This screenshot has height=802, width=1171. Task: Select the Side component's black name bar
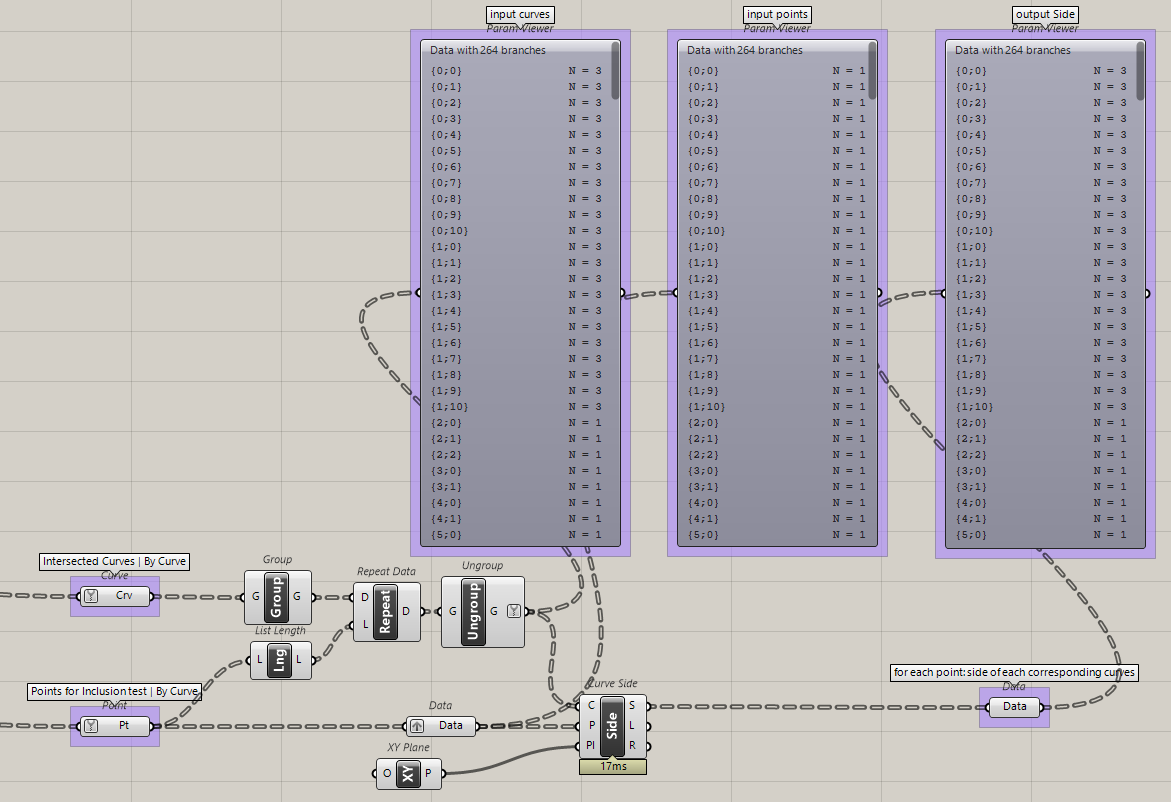612,725
